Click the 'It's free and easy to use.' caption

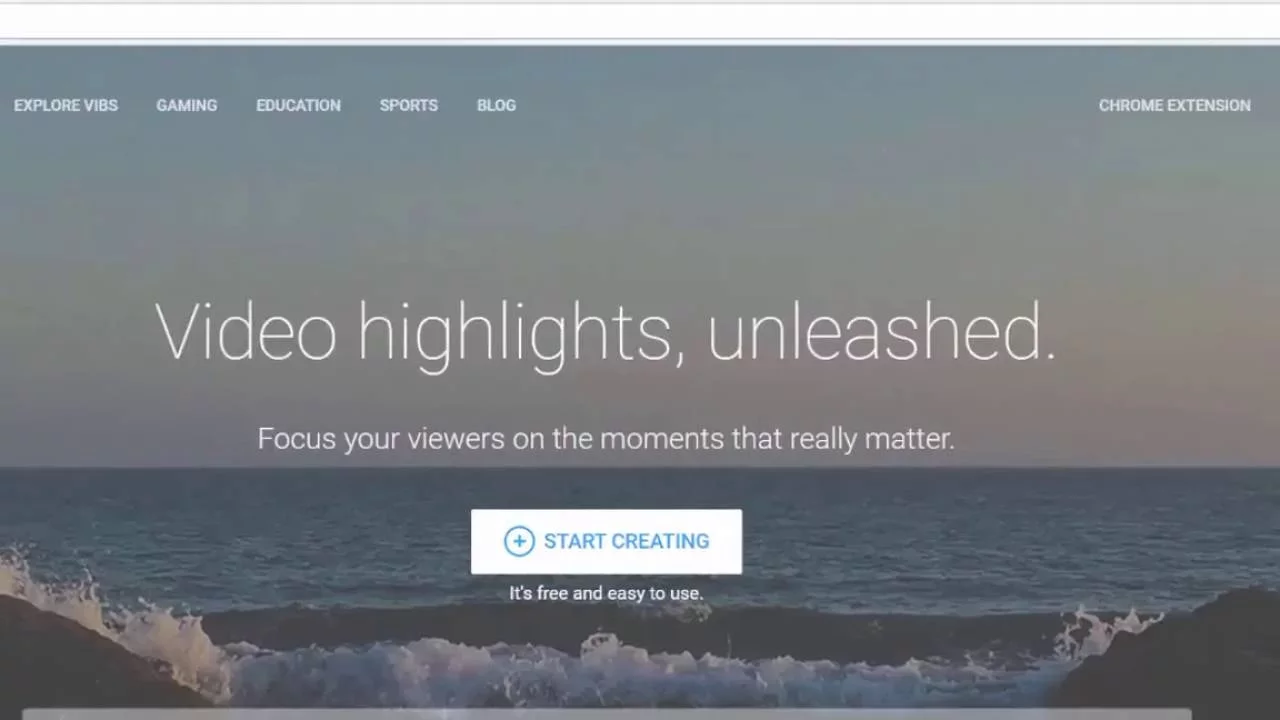(606, 593)
